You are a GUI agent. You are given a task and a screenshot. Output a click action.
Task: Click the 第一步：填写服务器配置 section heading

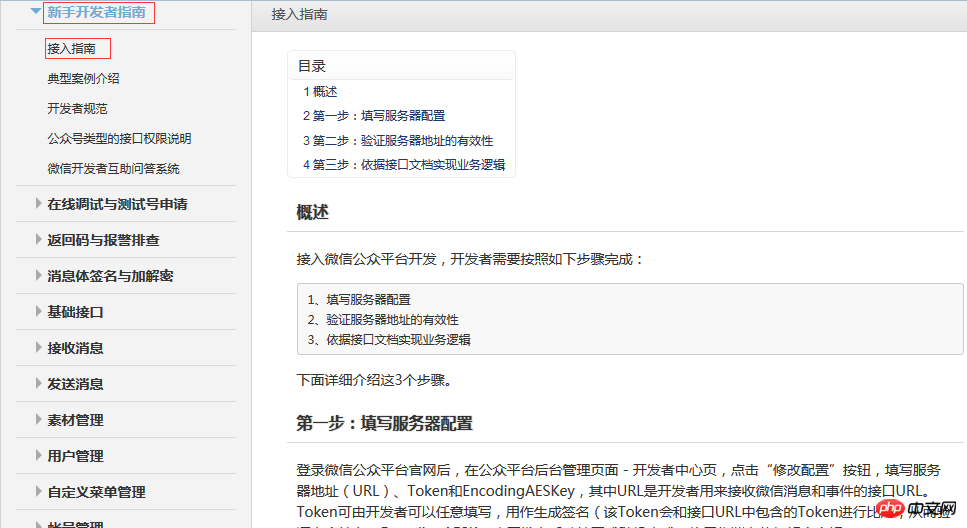pyautogui.click(x=384, y=423)
